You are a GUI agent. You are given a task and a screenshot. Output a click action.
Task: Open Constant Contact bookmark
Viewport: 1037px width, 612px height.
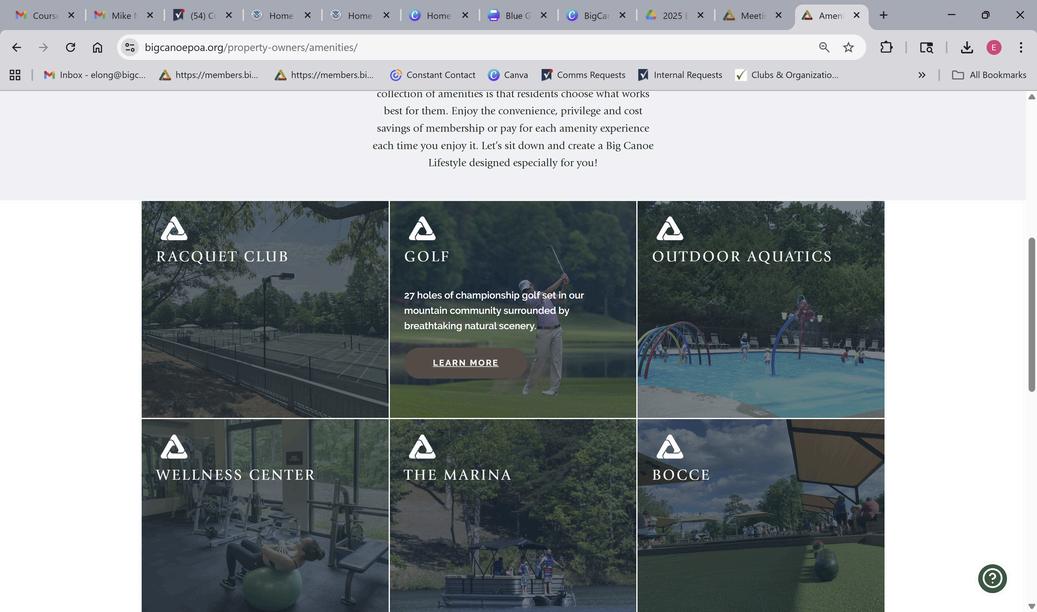(x=433, y=75)
